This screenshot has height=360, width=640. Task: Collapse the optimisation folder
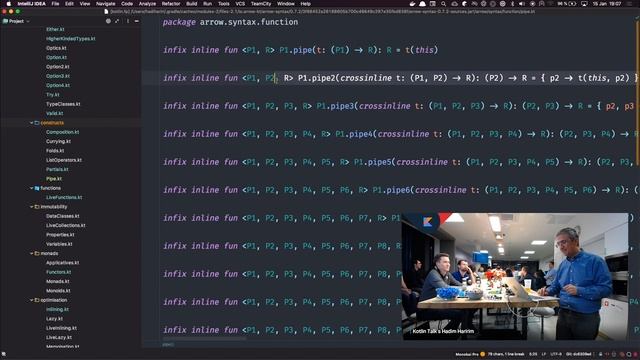31,300
